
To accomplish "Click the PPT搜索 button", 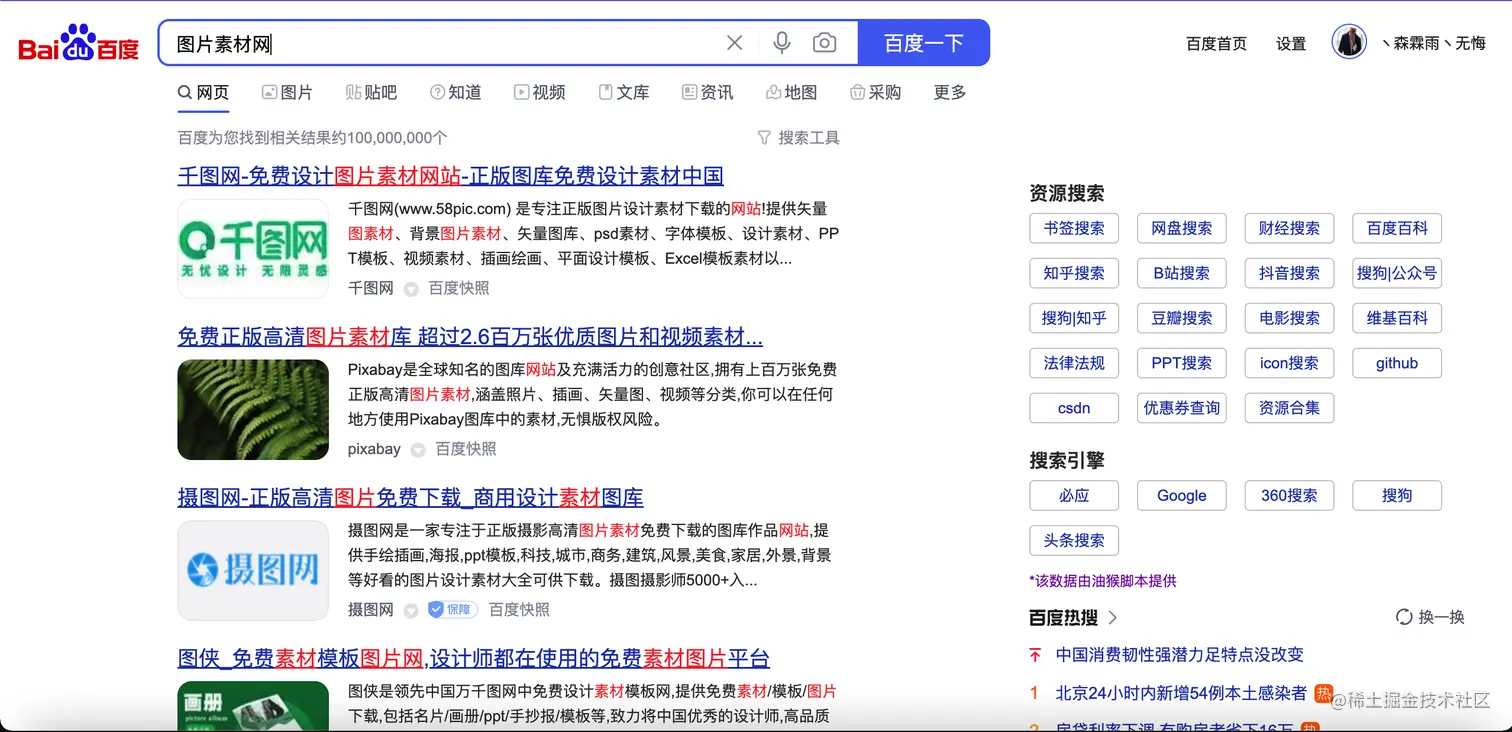I will 1182,363.
